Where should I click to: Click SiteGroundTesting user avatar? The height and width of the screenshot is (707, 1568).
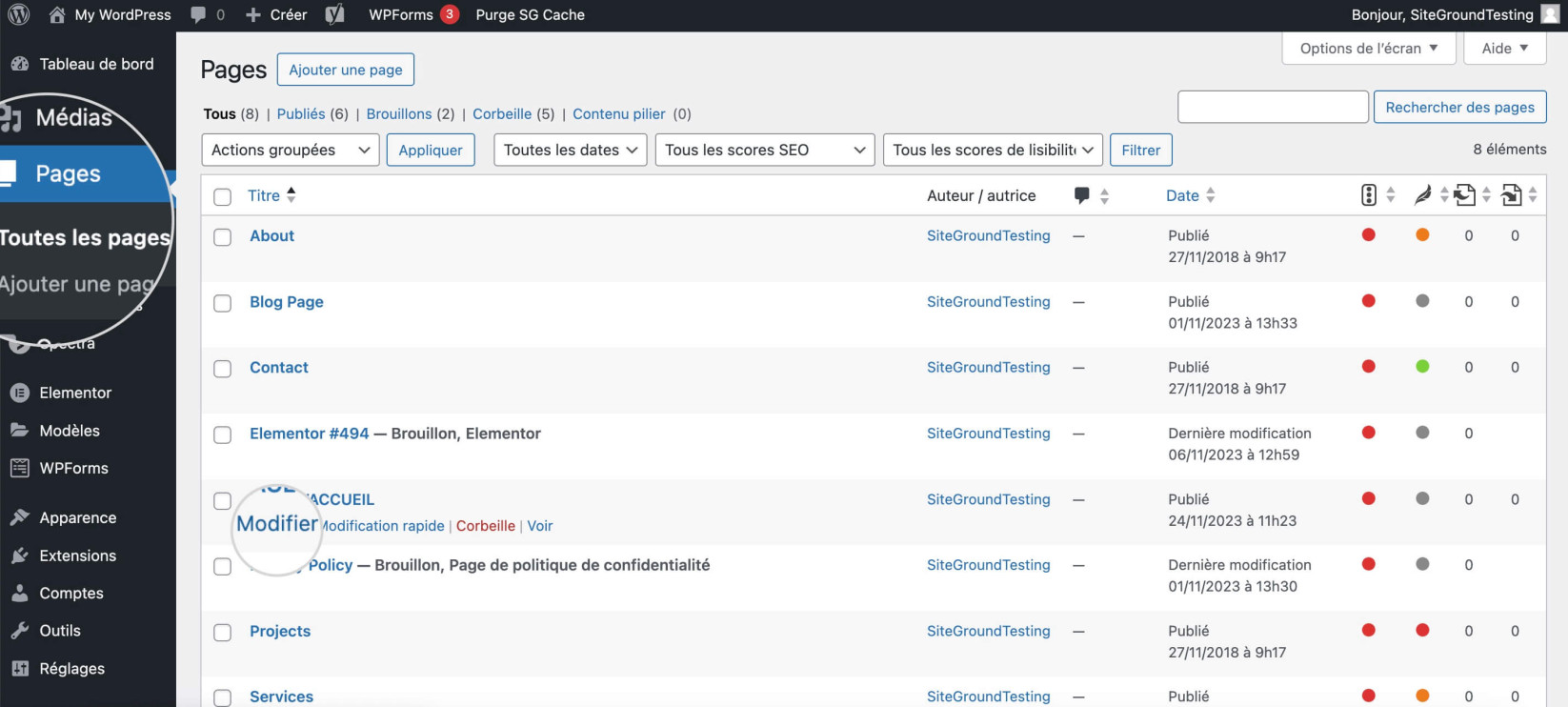pyautogui.click(x=1550, y=14)
